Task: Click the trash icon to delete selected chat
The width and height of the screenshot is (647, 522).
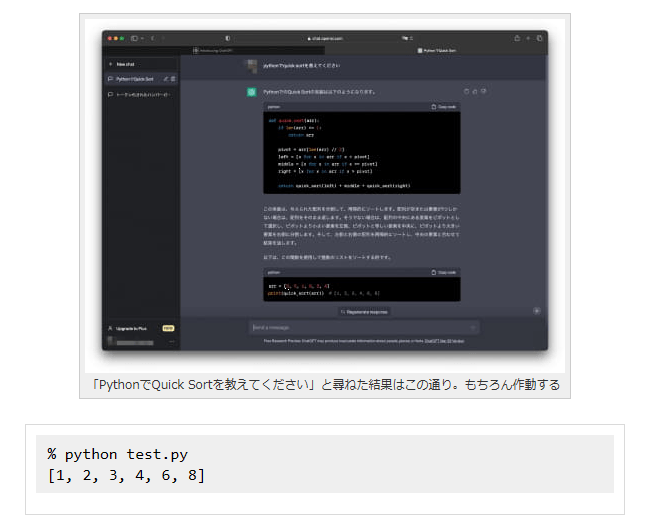Action: pyautogui.click(x=173, y=78)
